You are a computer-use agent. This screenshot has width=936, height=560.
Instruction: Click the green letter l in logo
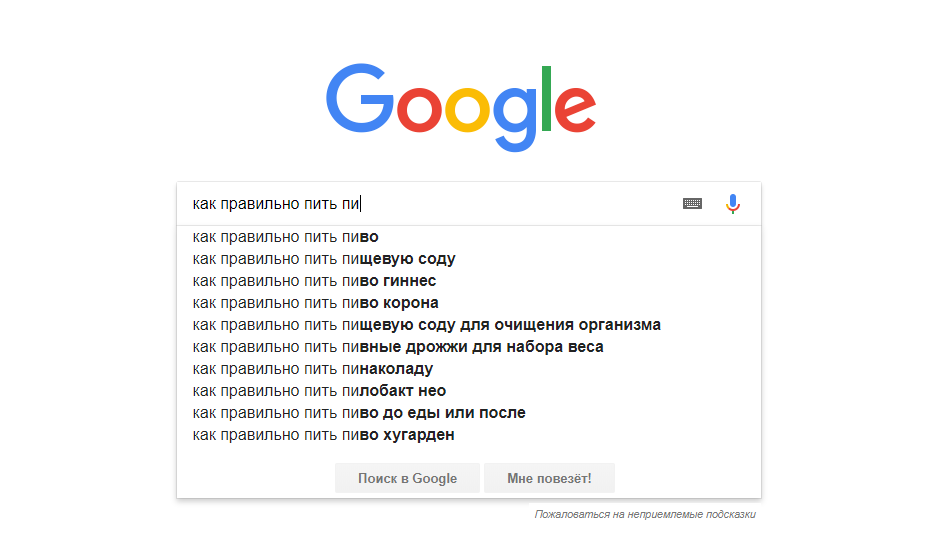546,98
